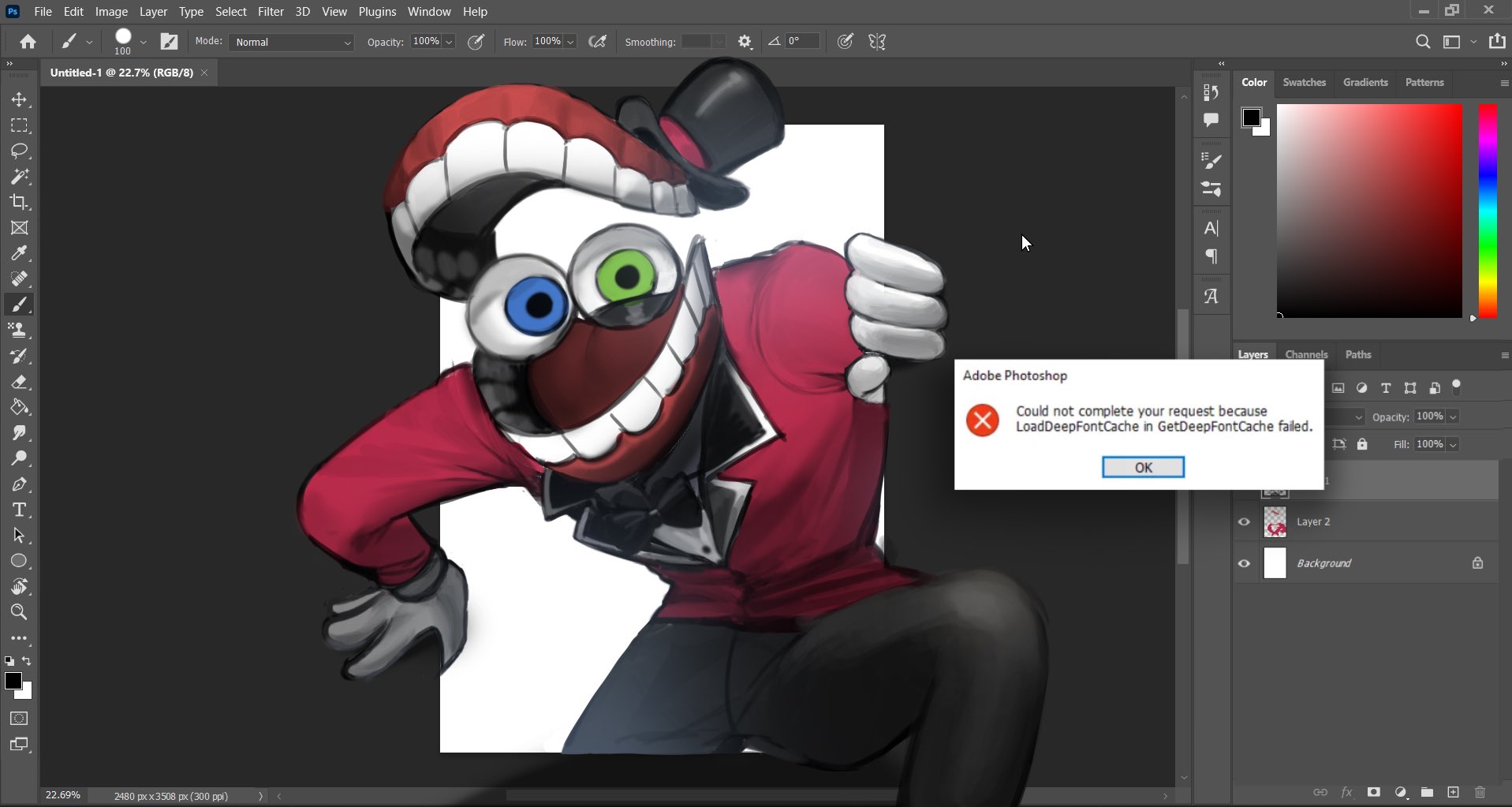Expand the layer Fill dropdown
This screenshot has width=1512, height=807.
[1453, 444]
